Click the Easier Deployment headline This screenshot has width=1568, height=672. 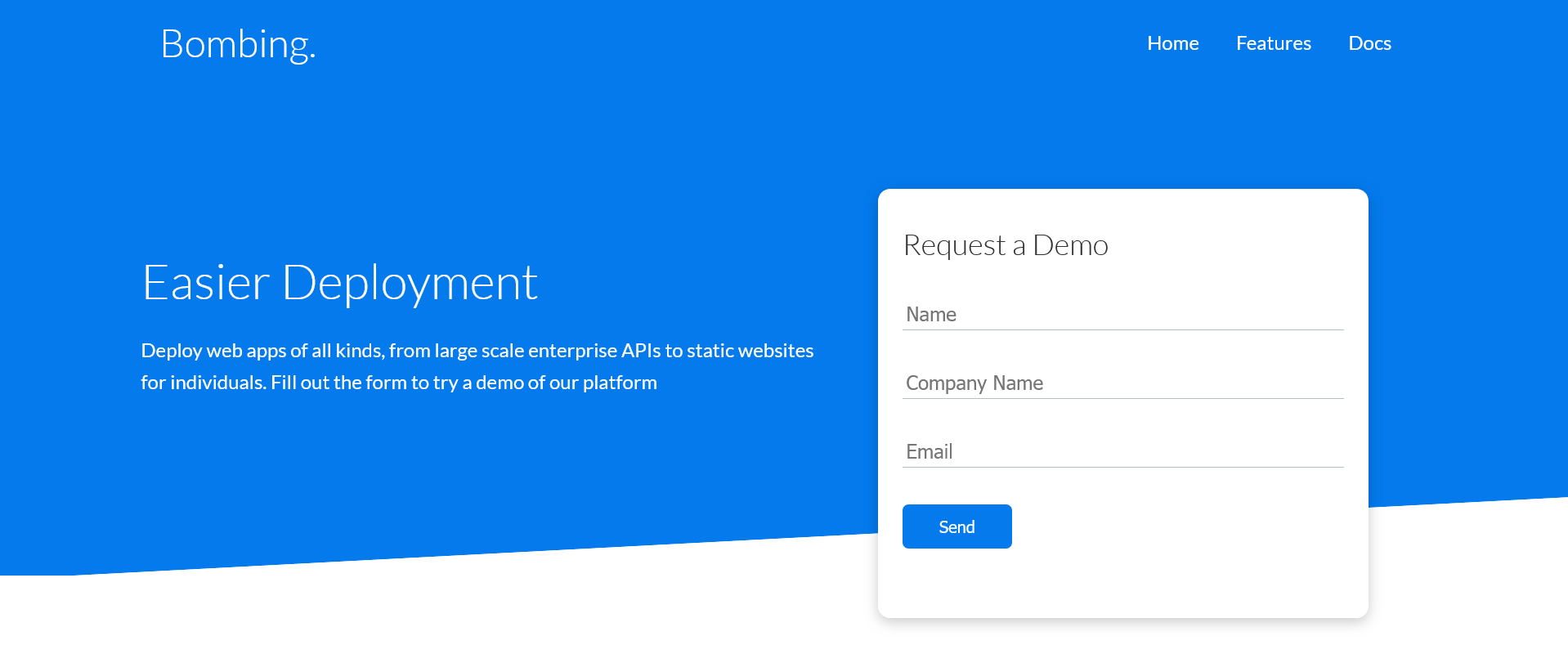tap(339, 283)
